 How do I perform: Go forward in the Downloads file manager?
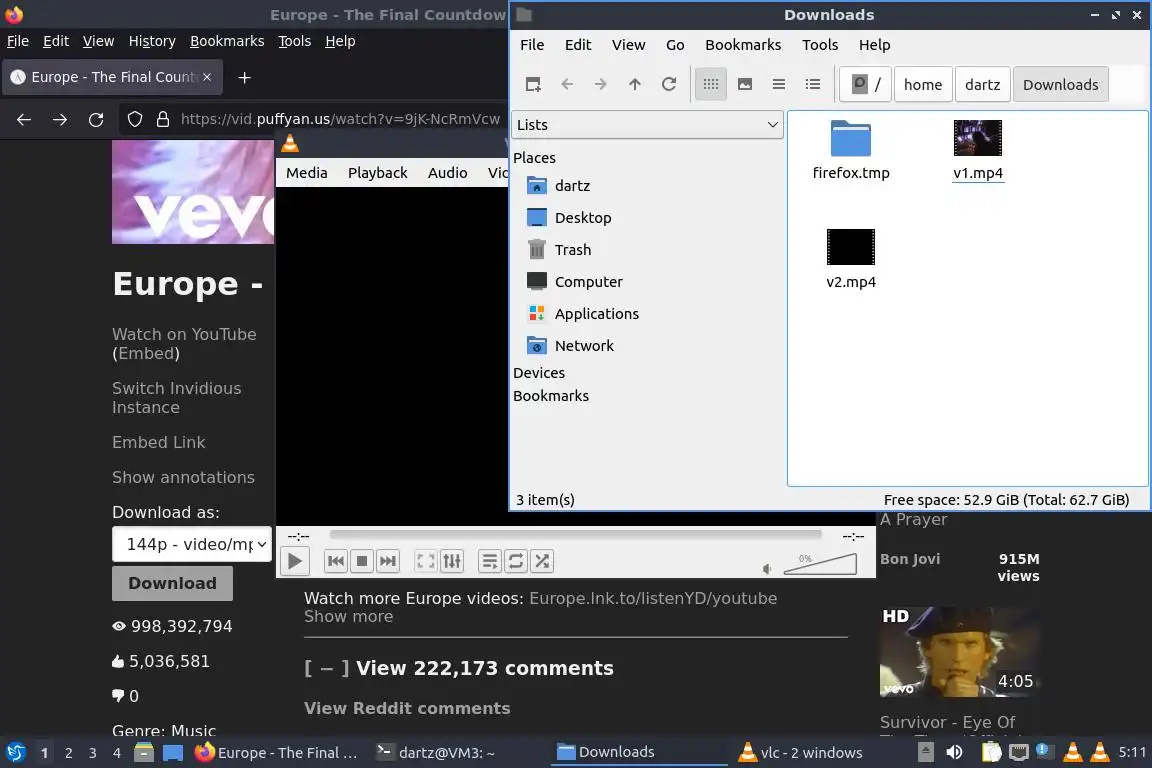pos(601,85)
